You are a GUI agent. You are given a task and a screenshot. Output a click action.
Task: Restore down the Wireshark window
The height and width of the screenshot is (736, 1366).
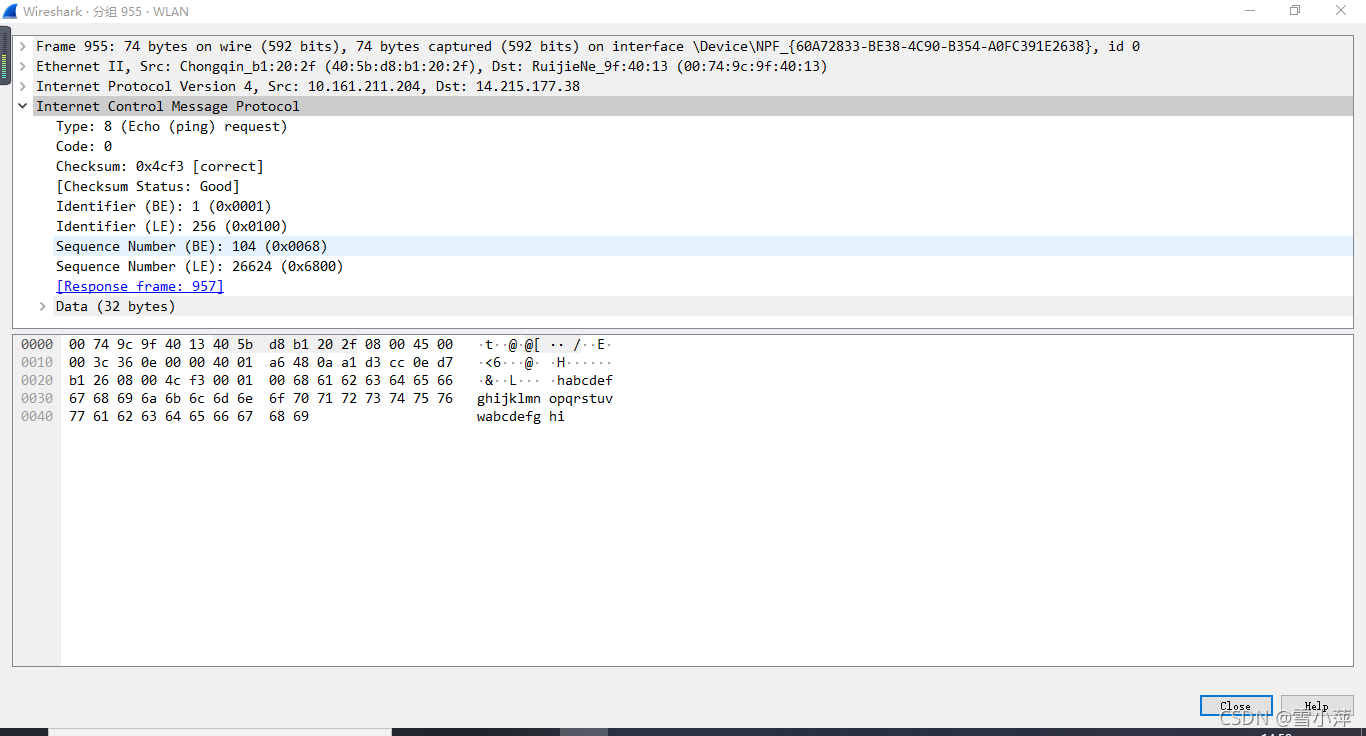[1295, 11]
